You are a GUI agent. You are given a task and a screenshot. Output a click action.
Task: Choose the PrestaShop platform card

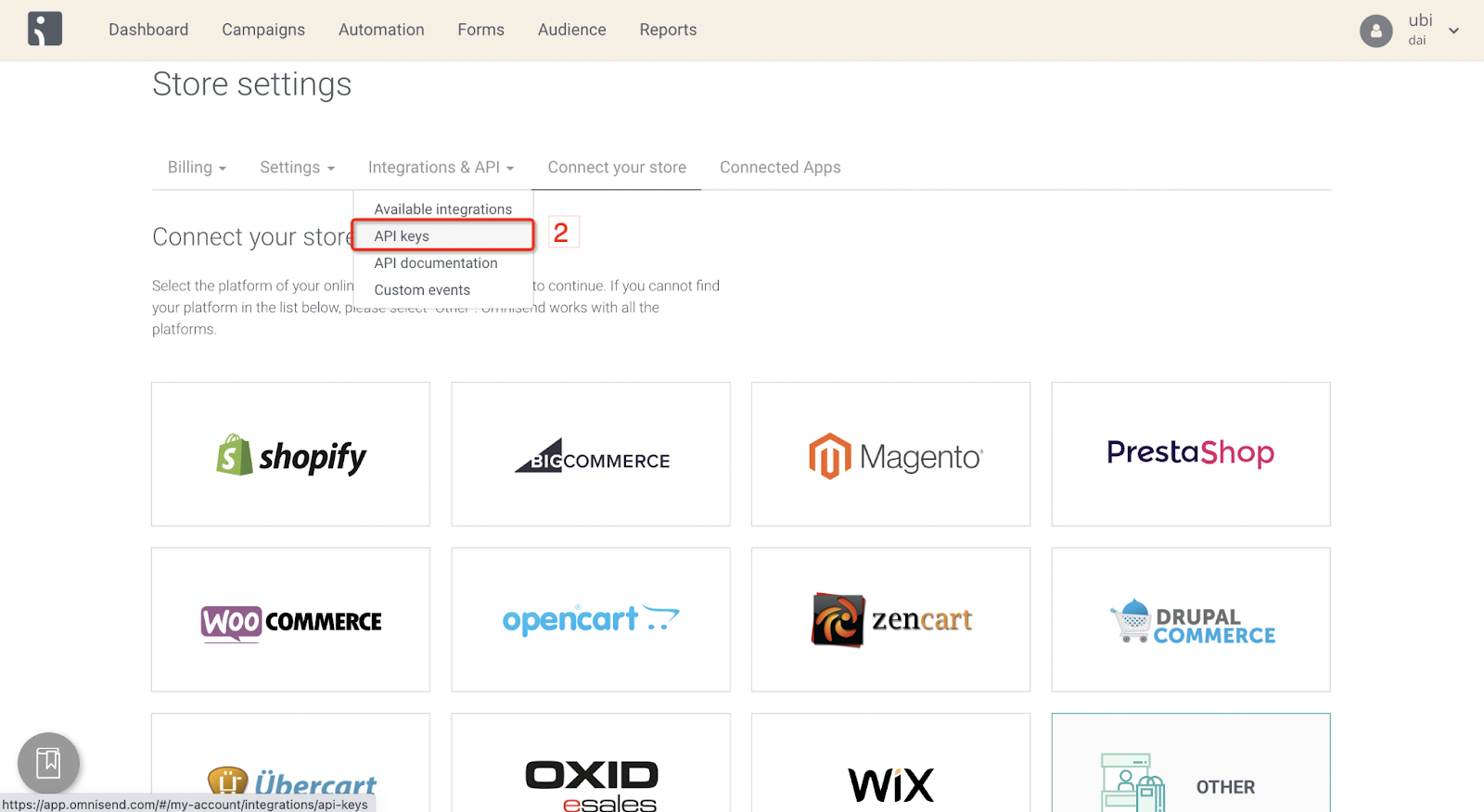1191,454
